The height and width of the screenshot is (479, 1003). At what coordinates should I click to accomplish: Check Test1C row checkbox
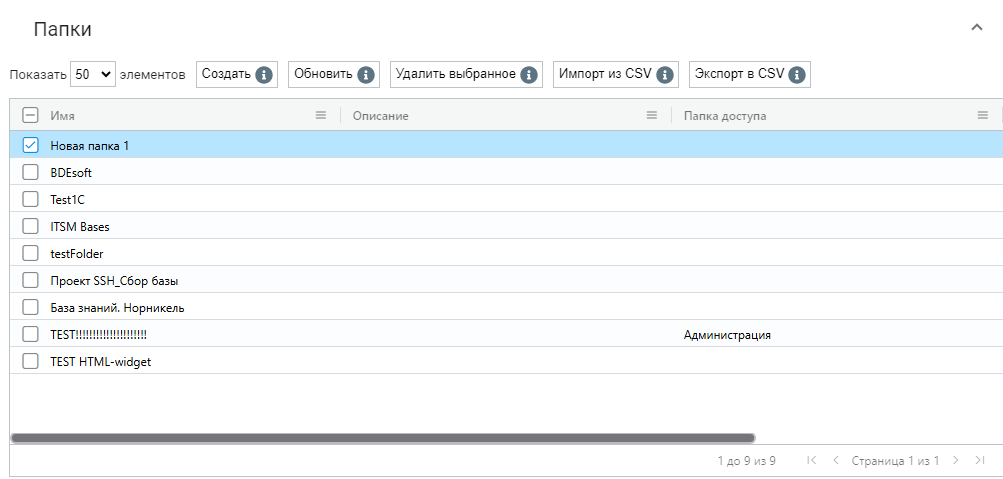(30, 200)
